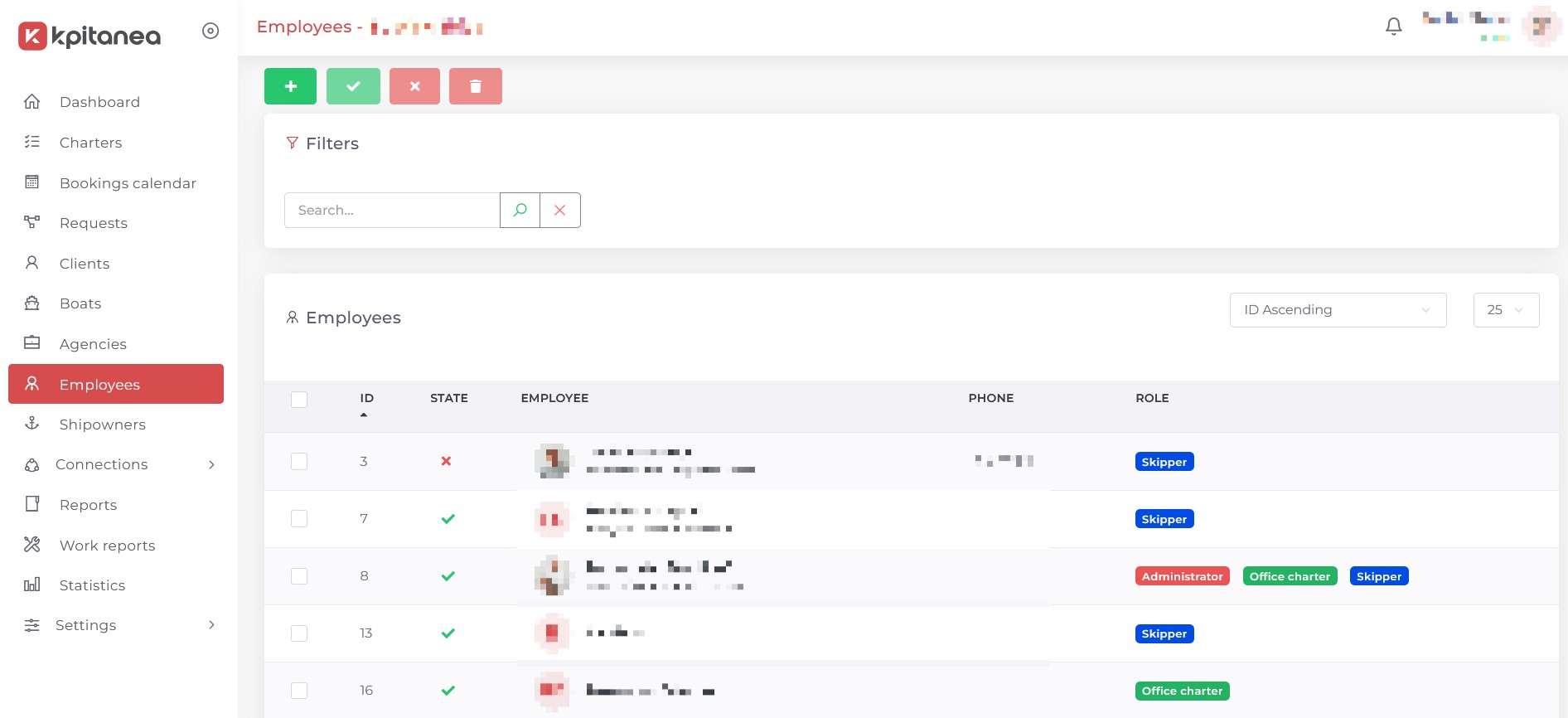
Task: Check the checkbox for employee ID 13
Action: (x=299, y=633)
